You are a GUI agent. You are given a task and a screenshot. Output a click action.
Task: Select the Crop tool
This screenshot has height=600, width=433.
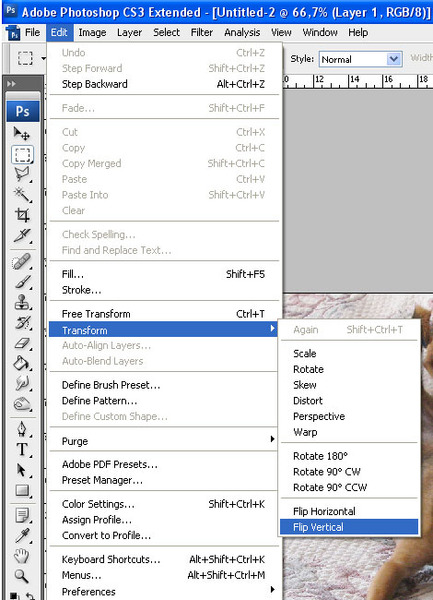coord(22,215)
